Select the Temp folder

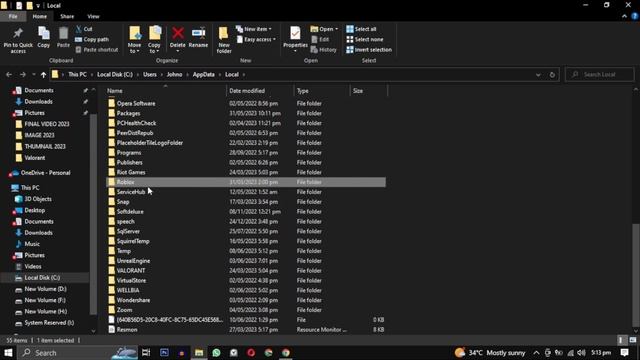coord(124,251)
